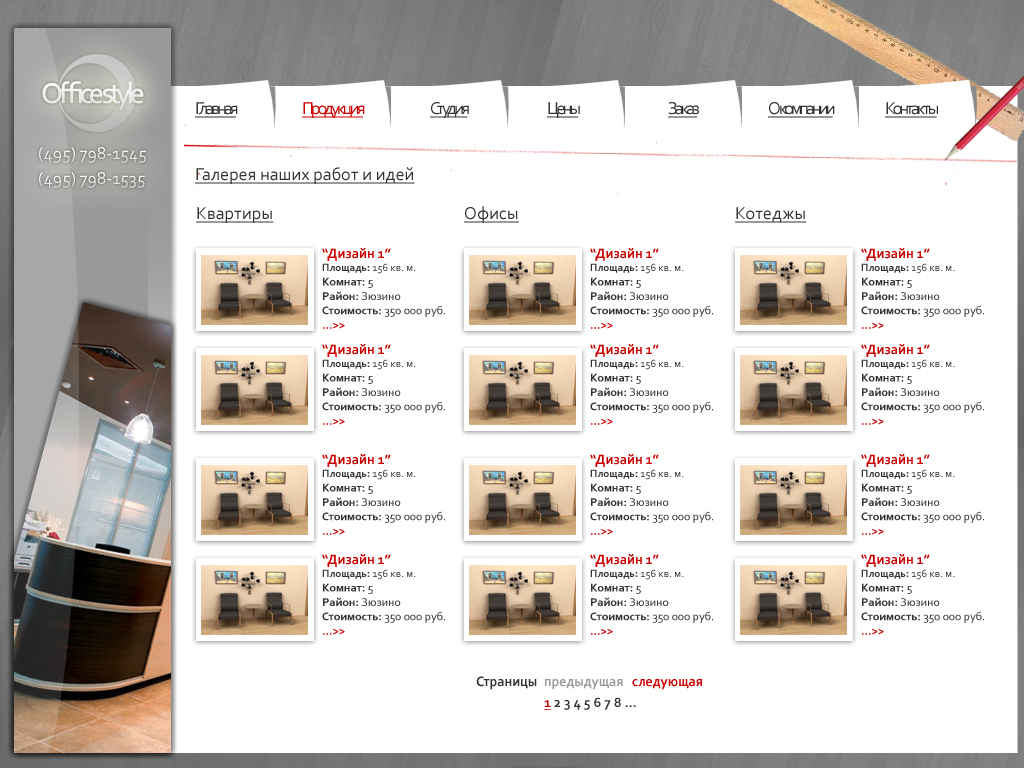This screenshot has width=1024, height=768.
Task: Switch to the Студия tab
Action: [449, 109]
